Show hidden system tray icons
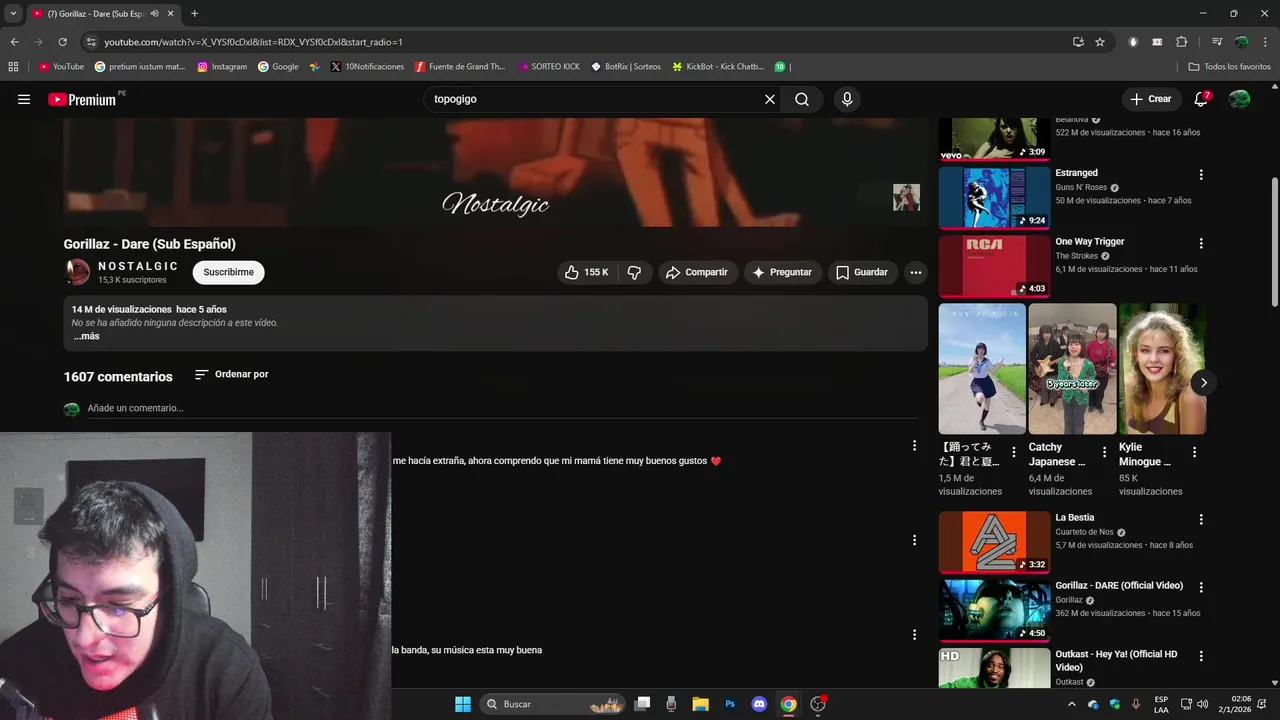 click(x=1072, y=704)
